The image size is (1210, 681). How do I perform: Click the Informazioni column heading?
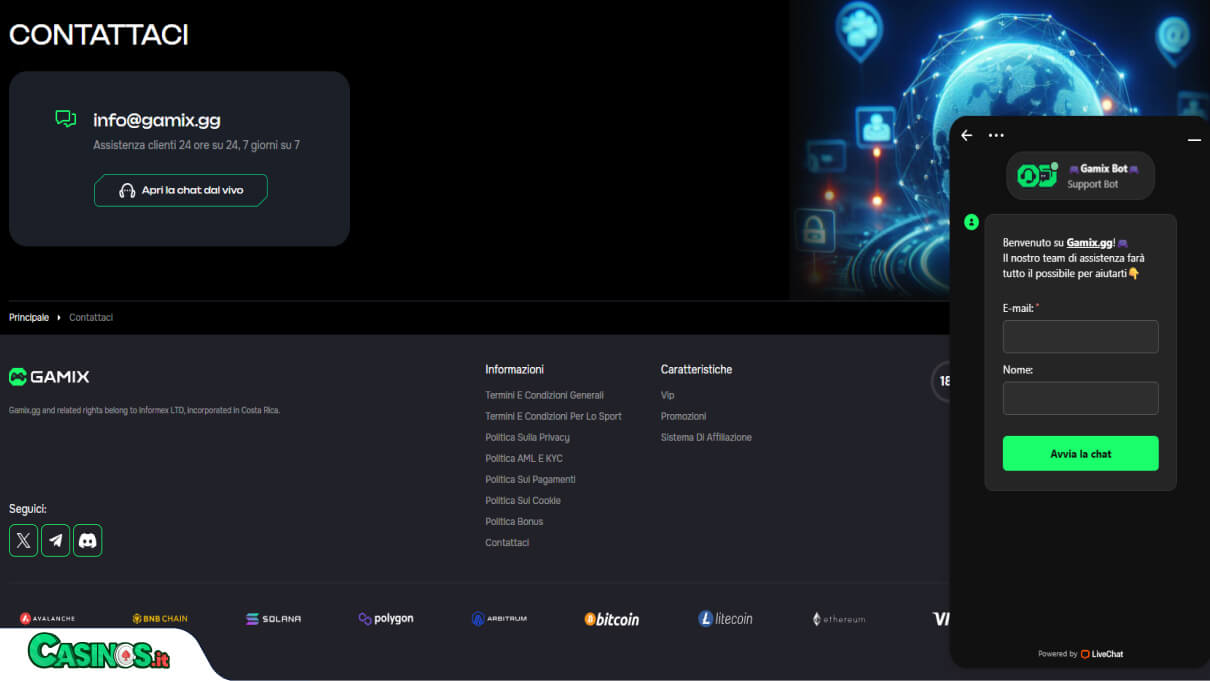pyautogui.click(x=514, y=369)
